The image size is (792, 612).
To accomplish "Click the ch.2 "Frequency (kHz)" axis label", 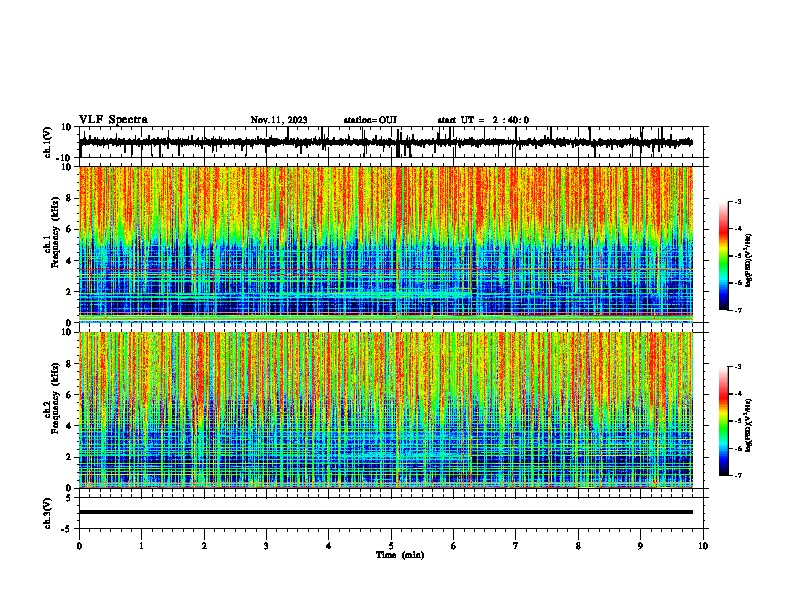I will (55, 398).
